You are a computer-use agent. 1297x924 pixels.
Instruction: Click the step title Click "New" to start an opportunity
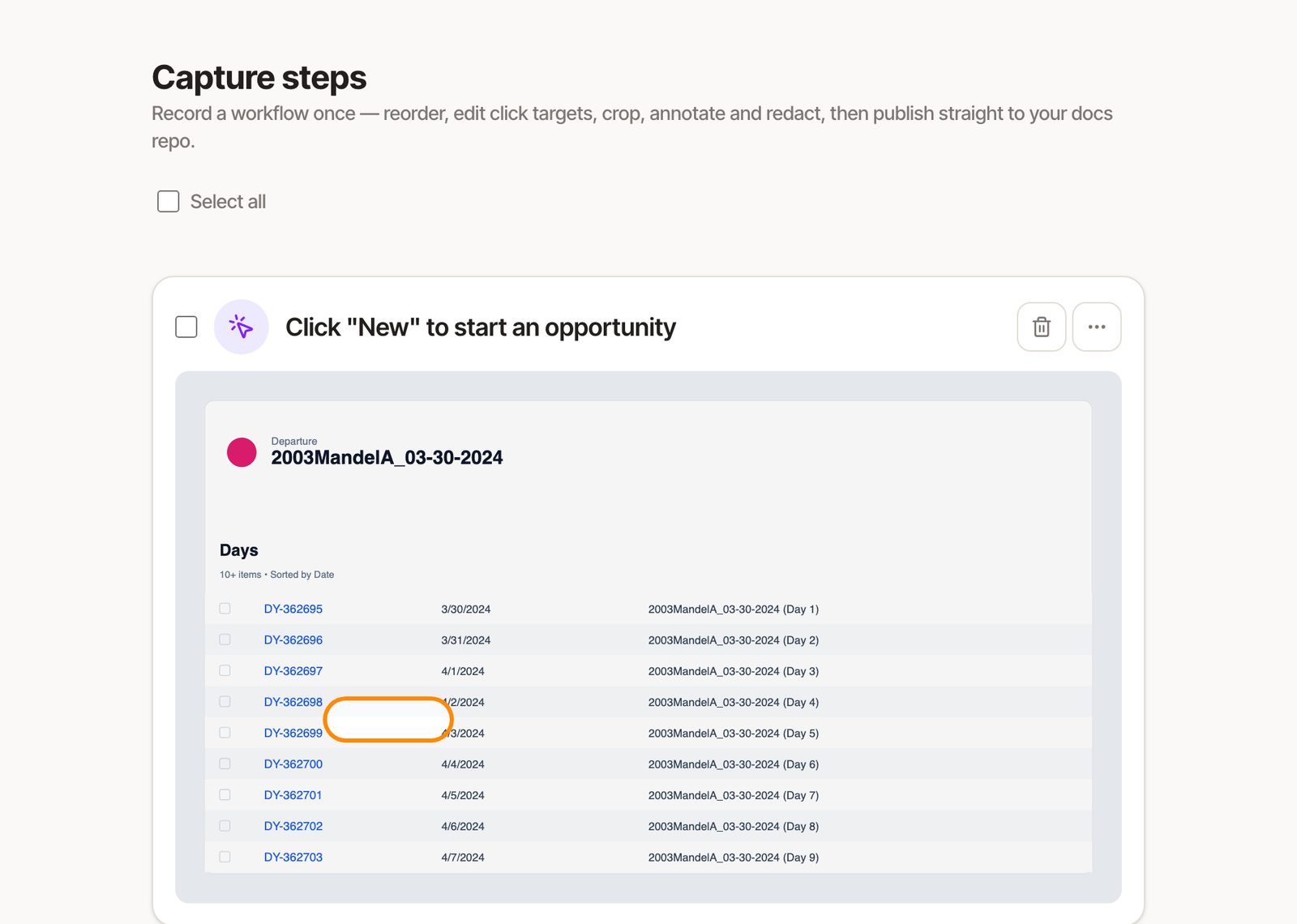pyautogui.click(x=480, y=327)
